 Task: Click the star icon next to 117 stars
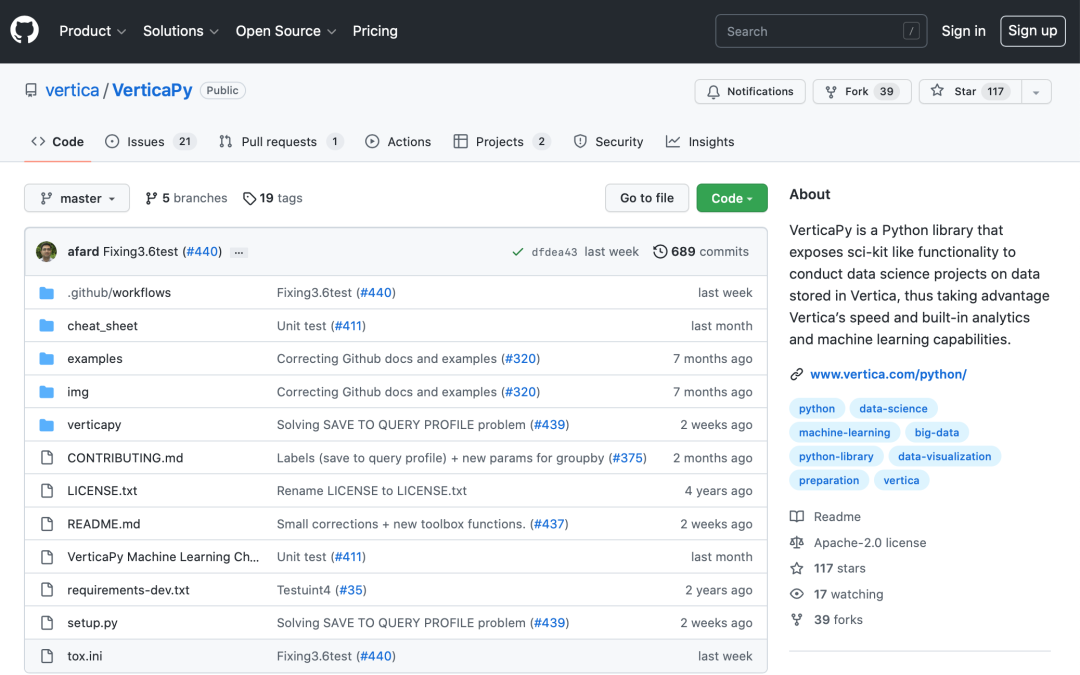797,568
